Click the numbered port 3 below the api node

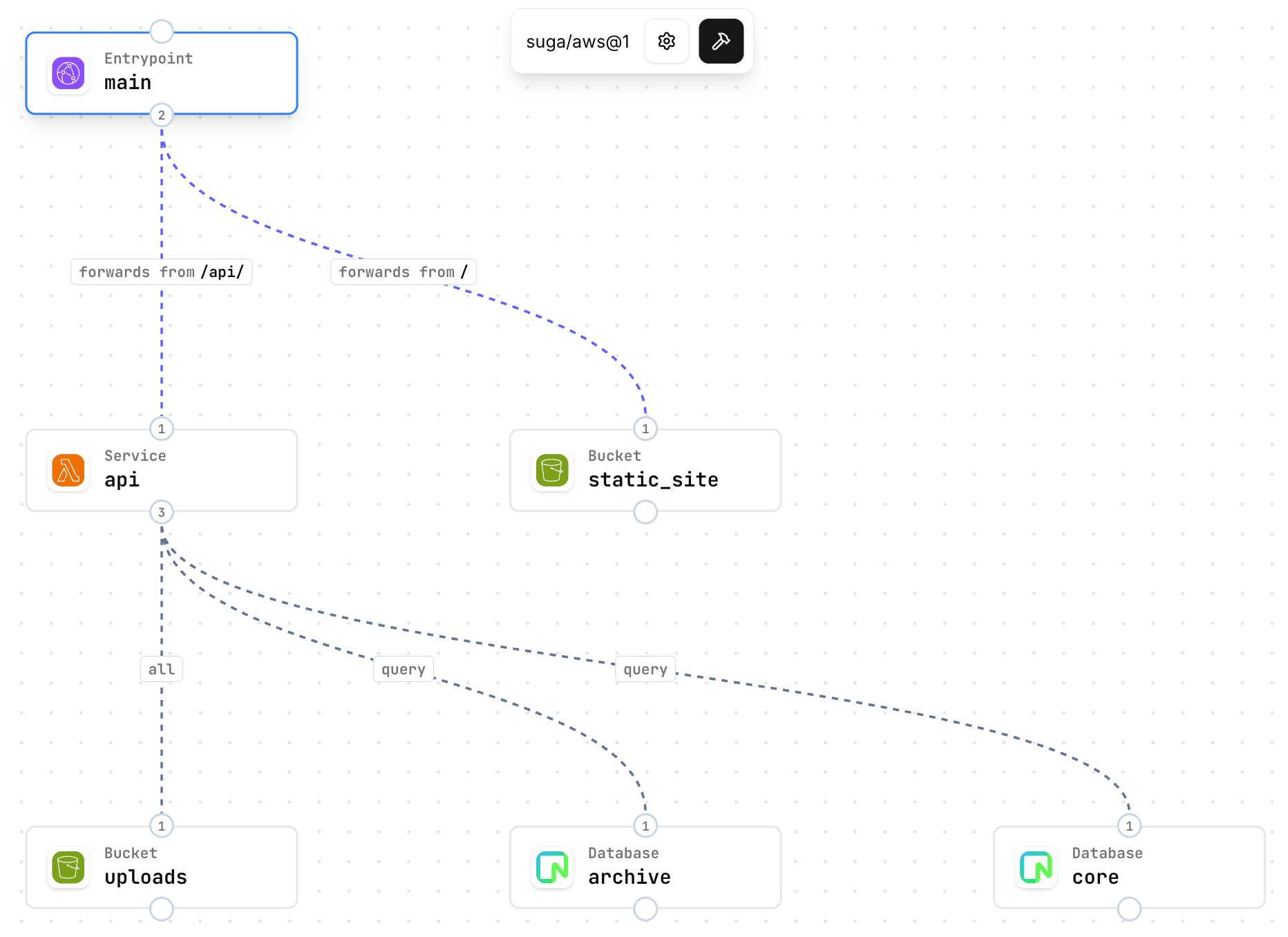(x=161, y=512)
